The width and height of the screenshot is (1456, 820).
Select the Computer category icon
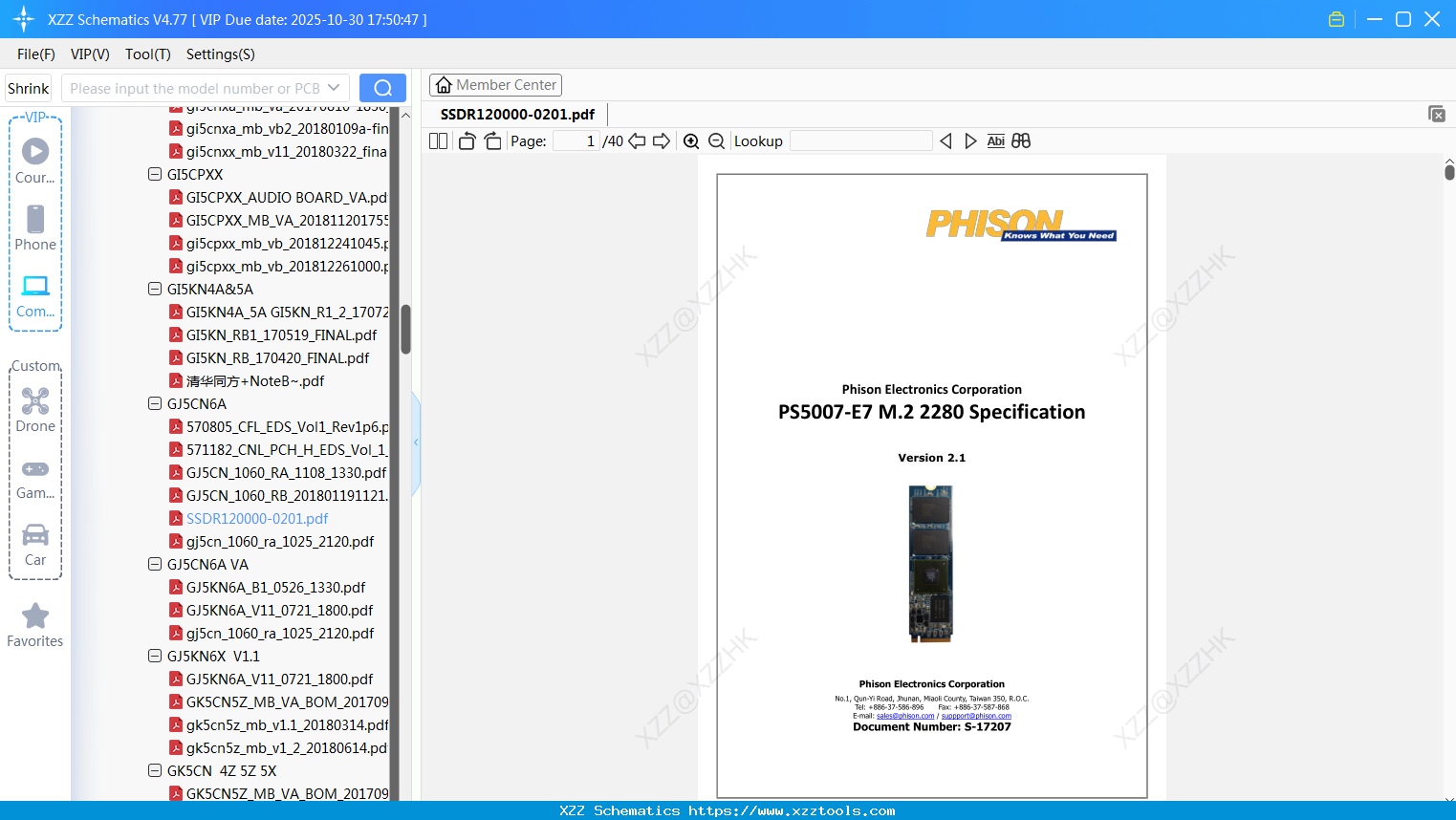[x=35, y=295]
